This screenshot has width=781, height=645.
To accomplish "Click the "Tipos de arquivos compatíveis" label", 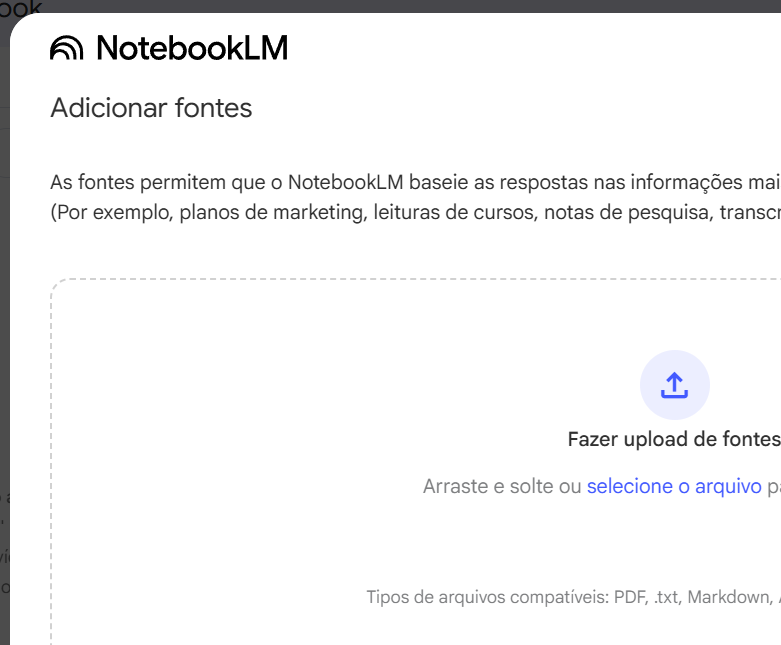I will click(487, 598).
